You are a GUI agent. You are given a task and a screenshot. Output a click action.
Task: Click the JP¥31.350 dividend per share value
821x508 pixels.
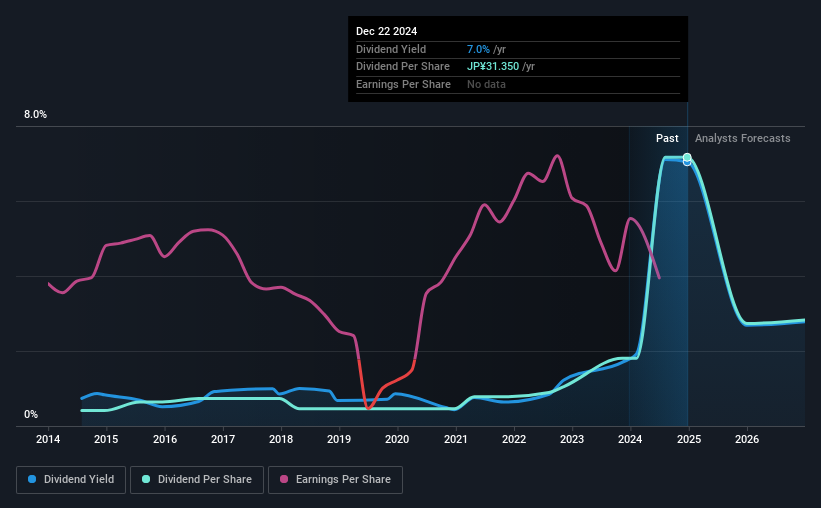click(x=493, y=67)
